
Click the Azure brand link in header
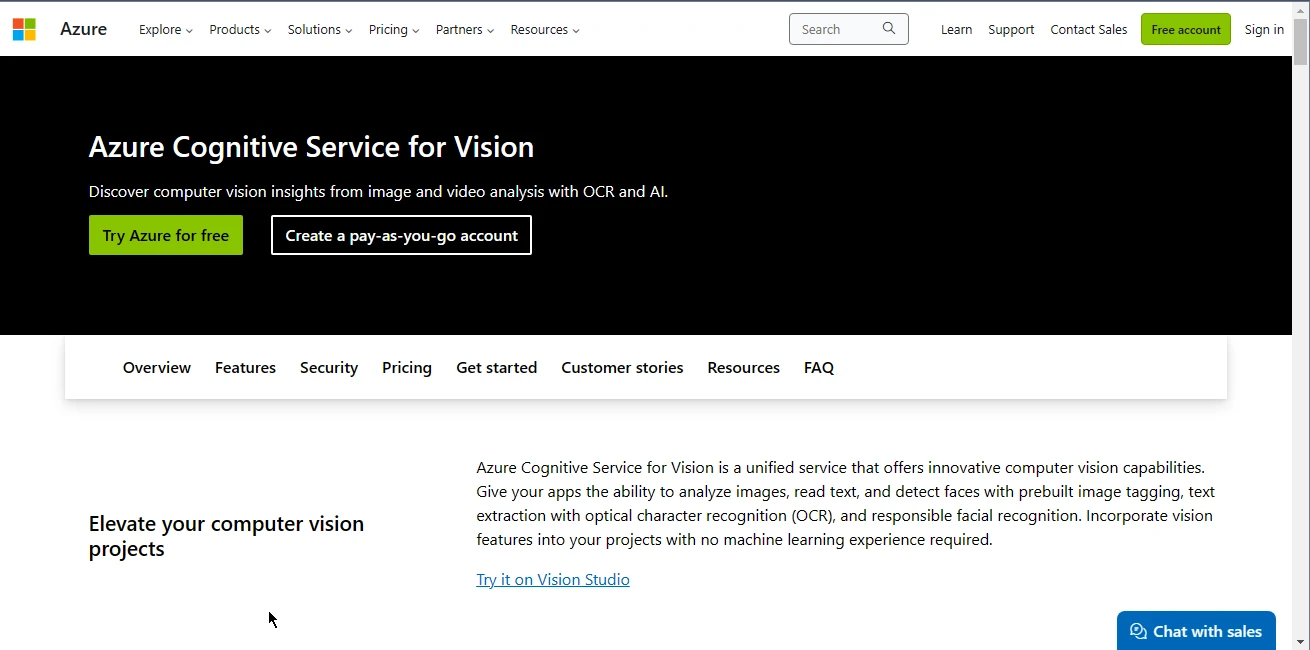point(83,29)
